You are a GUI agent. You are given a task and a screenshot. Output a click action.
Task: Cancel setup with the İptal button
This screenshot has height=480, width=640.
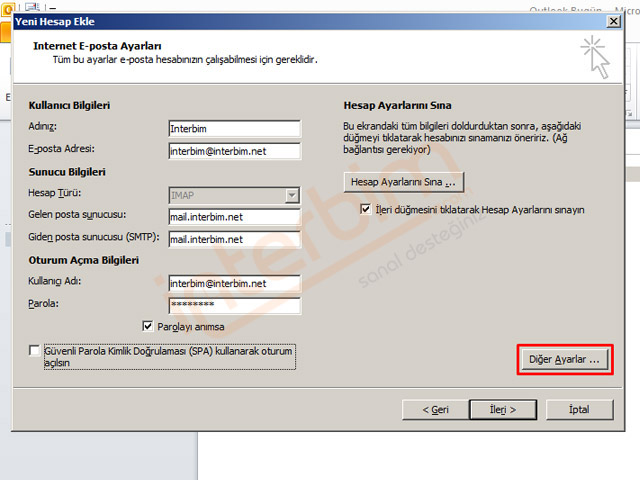point(577,409)
